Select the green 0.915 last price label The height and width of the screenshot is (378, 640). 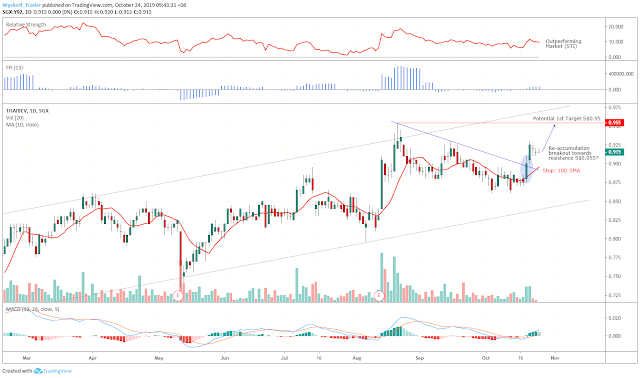click(615, 152)
